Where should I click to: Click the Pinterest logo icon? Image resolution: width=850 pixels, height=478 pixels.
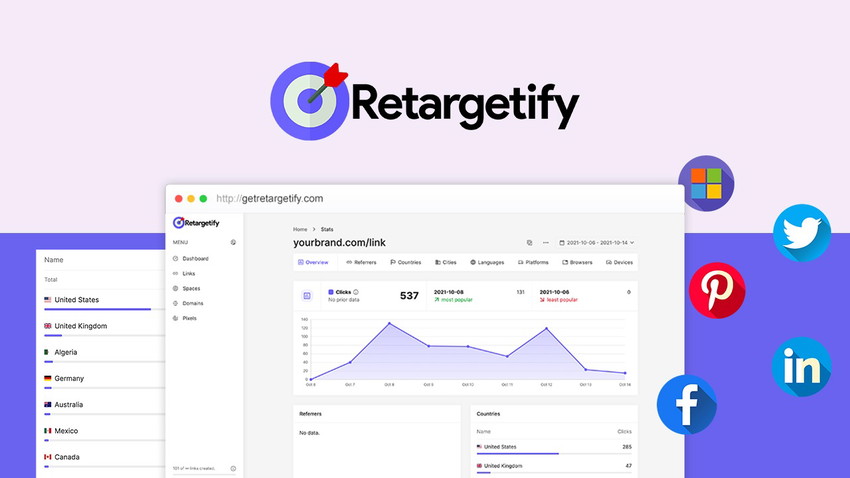717,290
